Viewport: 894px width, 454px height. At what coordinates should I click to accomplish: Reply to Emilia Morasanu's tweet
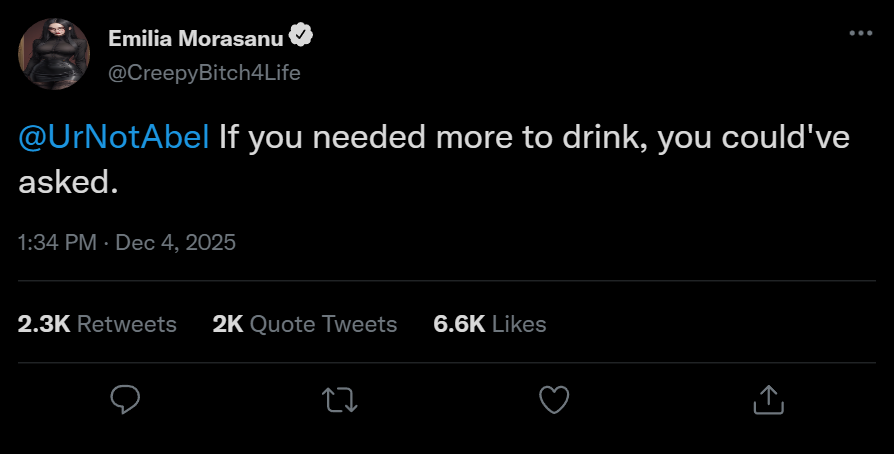[124, 400]
